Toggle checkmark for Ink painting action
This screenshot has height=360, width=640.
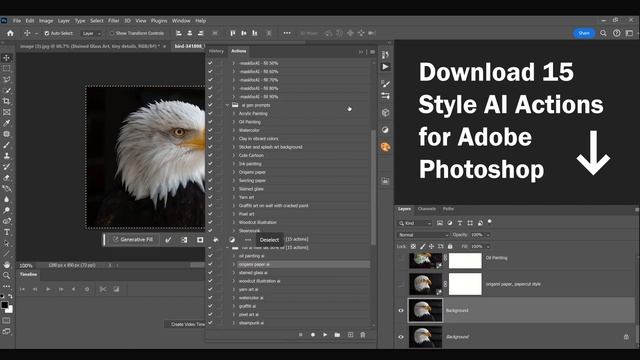(210, 164)
